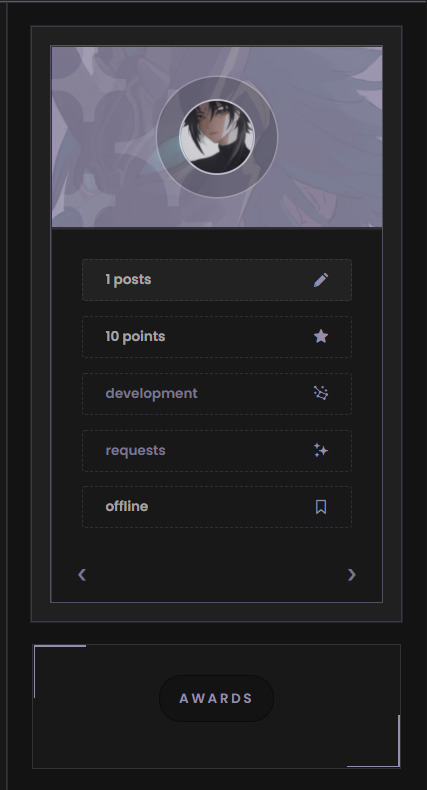
Task: Advance to next panel with right chevron
Action: 351,574
